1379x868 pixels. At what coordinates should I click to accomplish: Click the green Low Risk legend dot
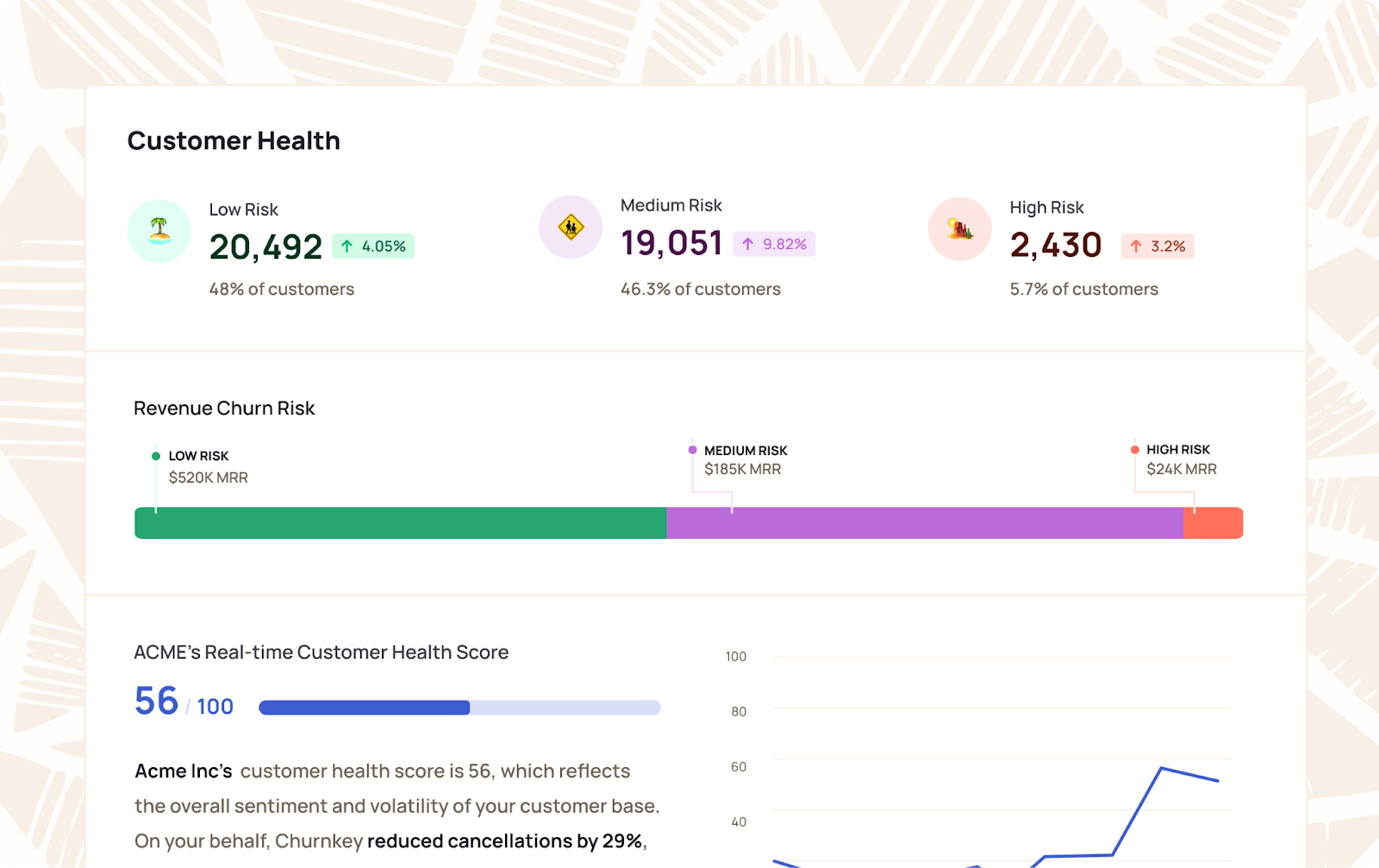click(156, 456)
